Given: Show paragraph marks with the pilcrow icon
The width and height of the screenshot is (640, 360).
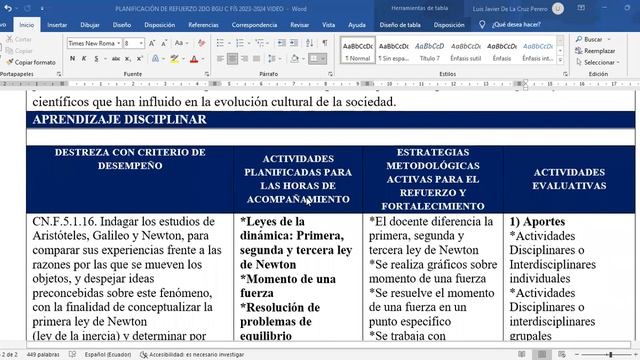Looking at the screenshot, I should [324, 43].
